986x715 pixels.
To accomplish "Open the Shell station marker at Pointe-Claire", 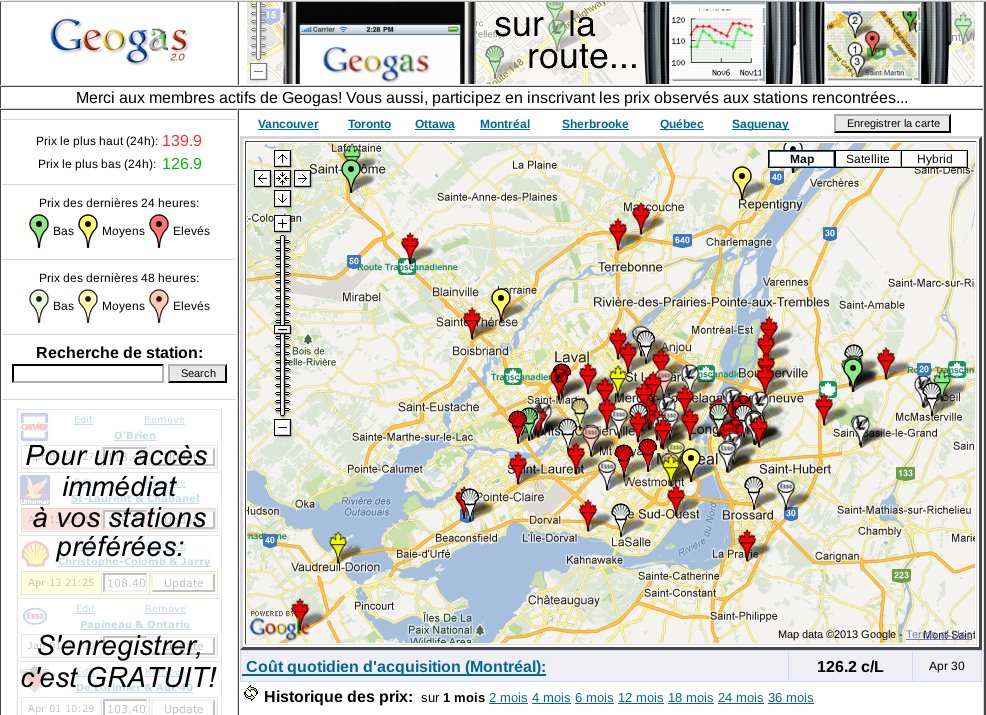I will [469, 504].
